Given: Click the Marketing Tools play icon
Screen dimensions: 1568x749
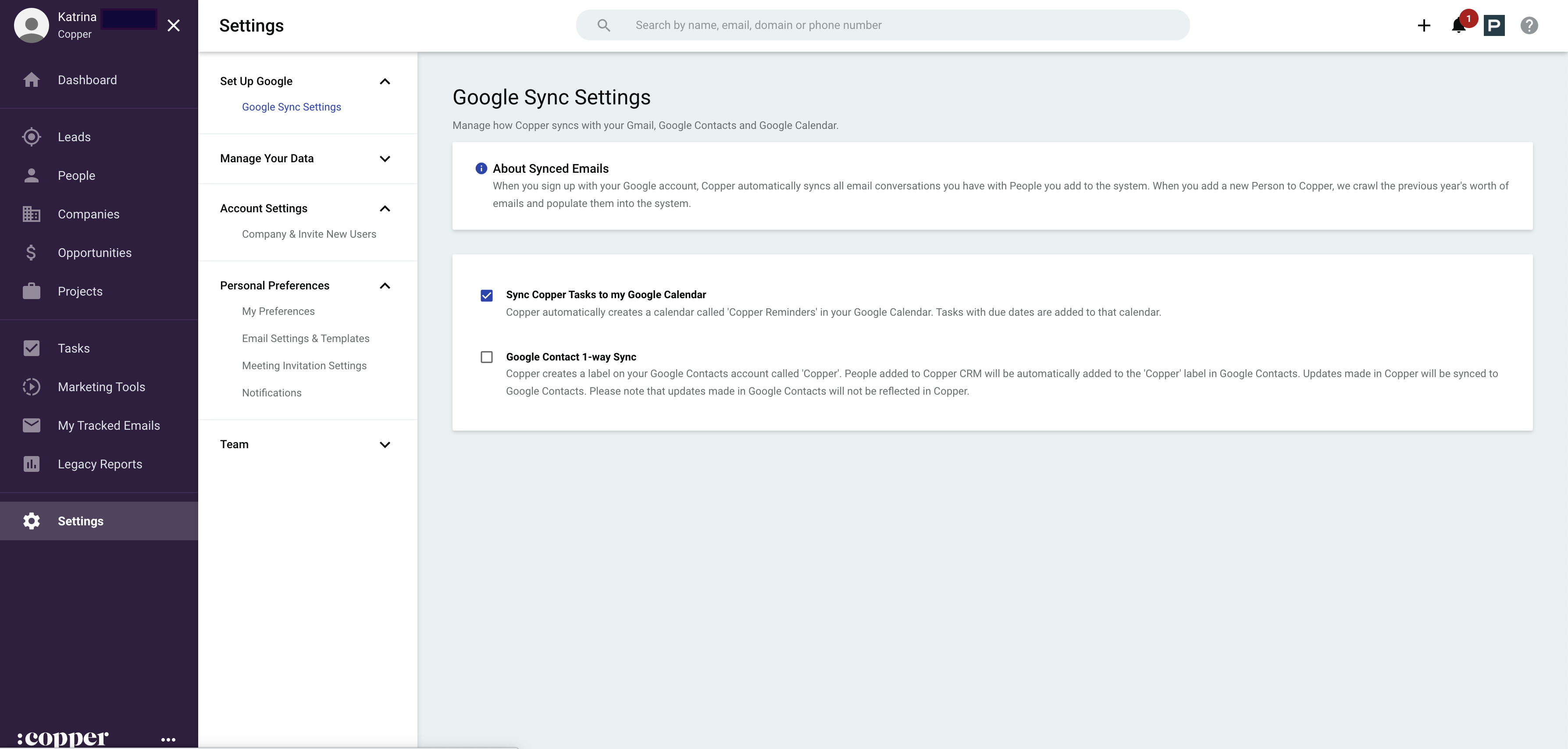Looking at the screenshot, I should click(x=31, y=387).
